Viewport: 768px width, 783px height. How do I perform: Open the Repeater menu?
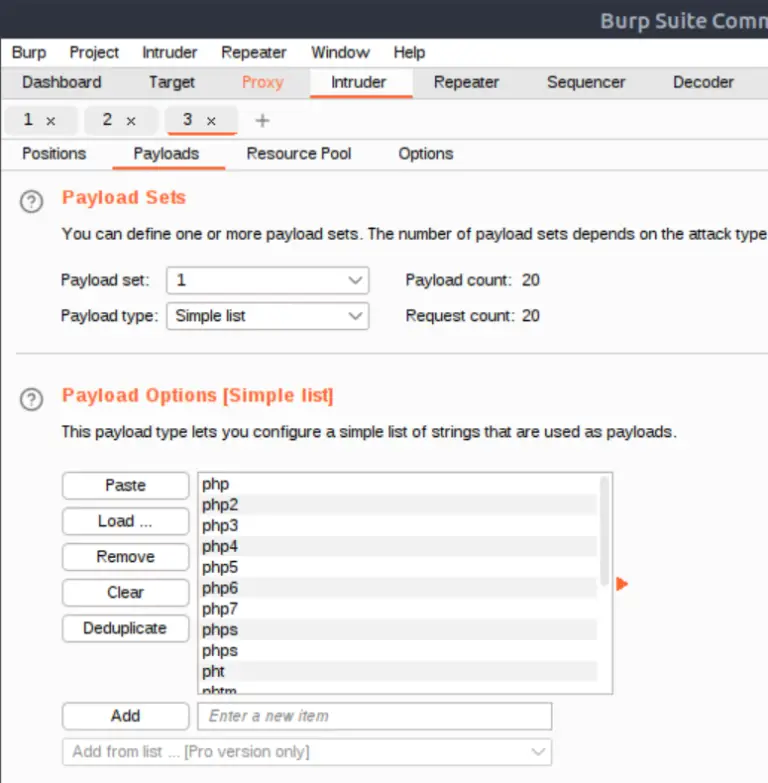pyautogui.click(x=254, y=52)
